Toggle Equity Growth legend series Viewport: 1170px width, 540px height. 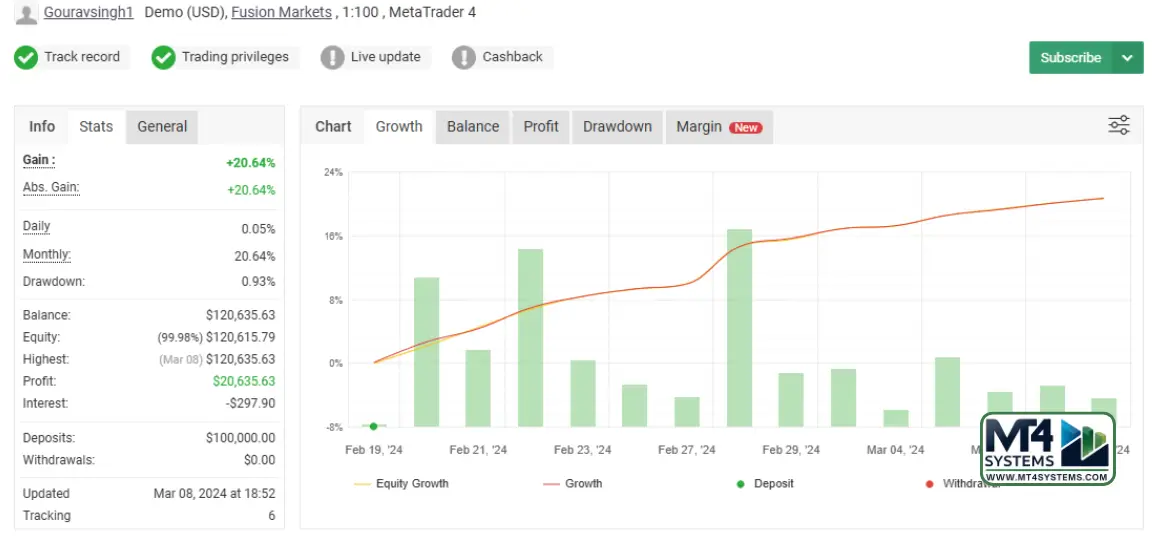point(401,484)
